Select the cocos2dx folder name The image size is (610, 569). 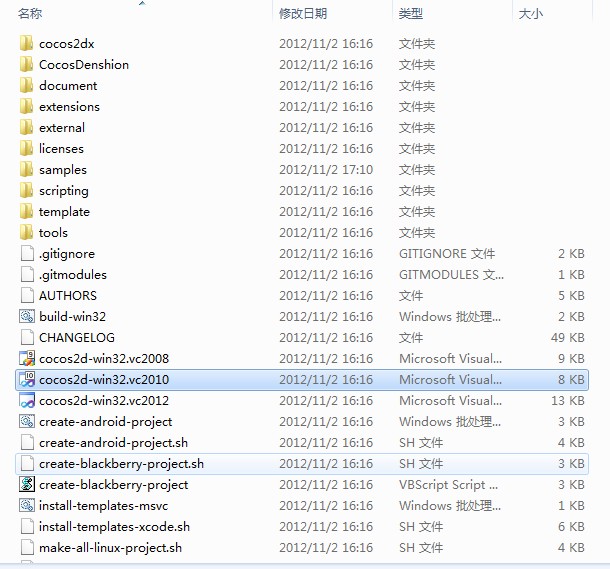pyautogui.click(x=67, y=44)
